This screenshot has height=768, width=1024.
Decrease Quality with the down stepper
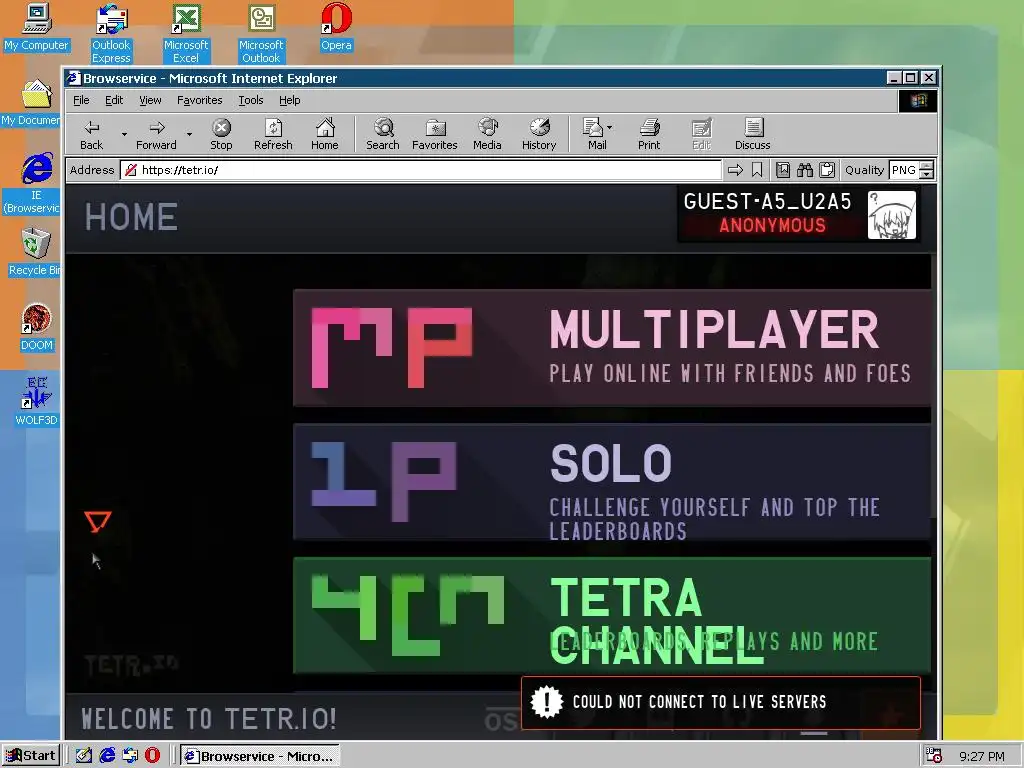[x=927, y=175]
